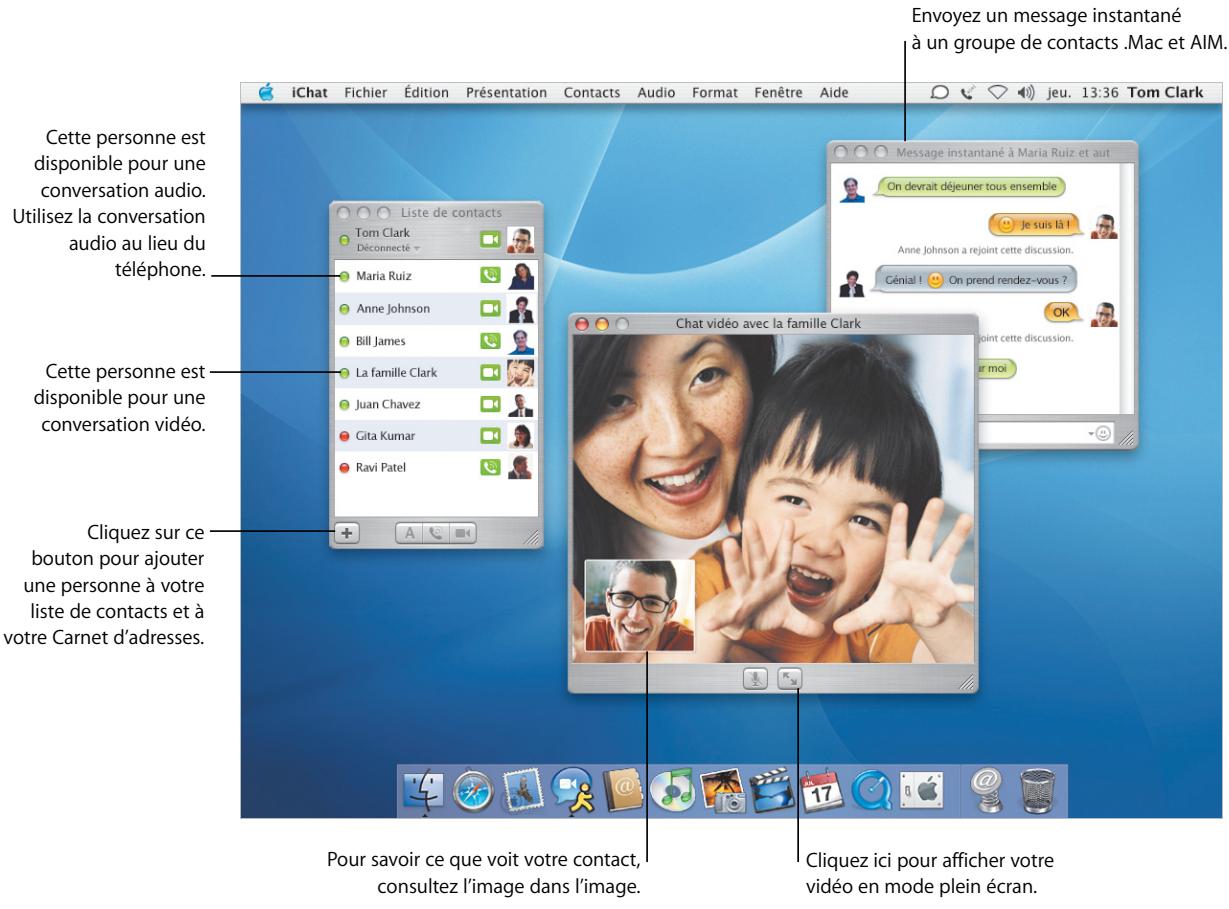1229x909 pixels.
Task: Open the Apple menu
Action: click(x=266, y=93)
